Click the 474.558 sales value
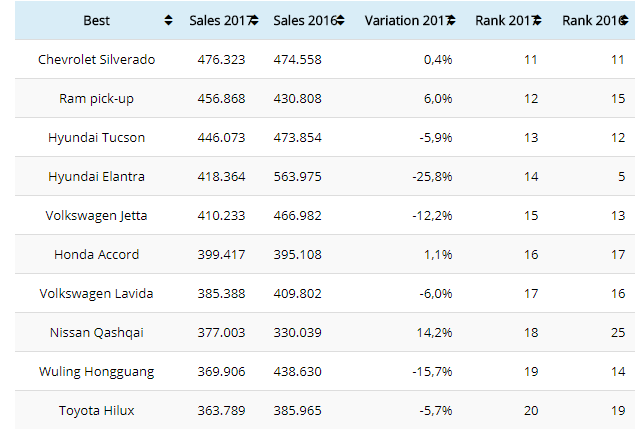 298,60
